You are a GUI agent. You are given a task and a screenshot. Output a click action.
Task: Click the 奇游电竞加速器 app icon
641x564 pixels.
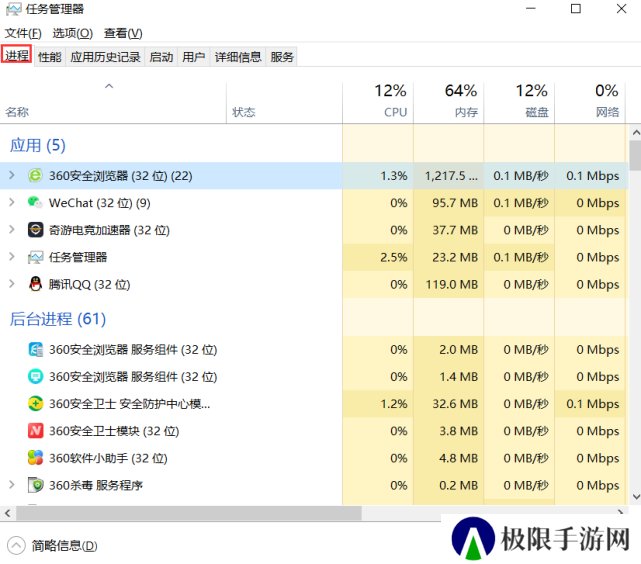pos(35,230)
